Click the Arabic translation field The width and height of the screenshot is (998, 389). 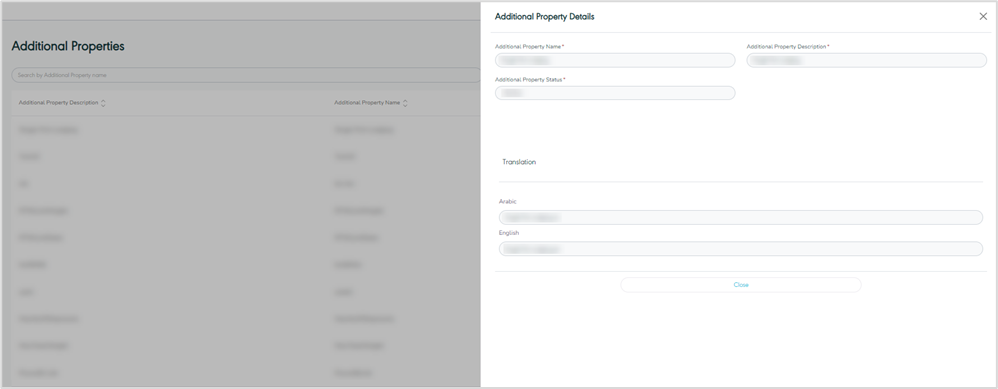741,218
